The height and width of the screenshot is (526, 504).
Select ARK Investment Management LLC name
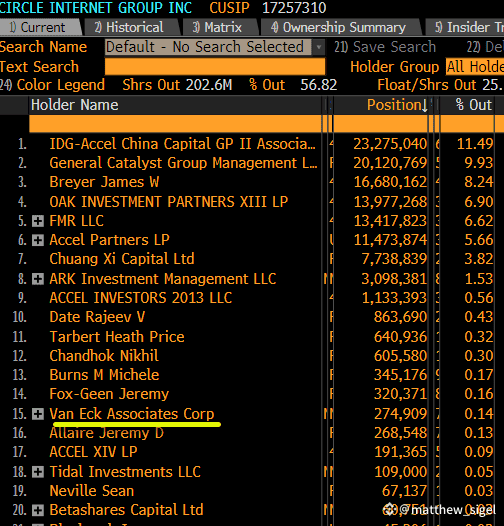pos(162,279)
